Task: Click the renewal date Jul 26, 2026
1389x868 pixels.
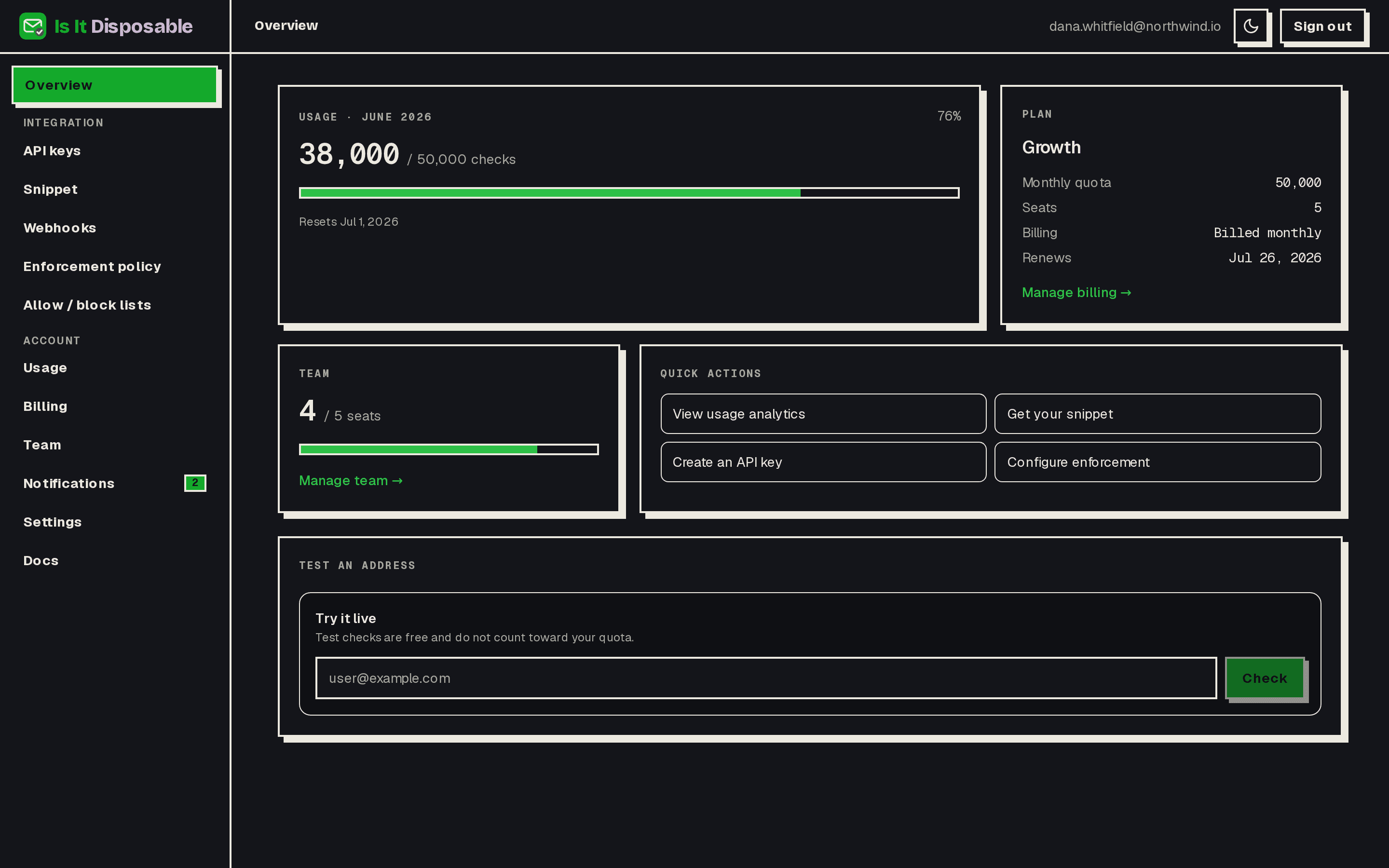Action: coord(1275,258)
